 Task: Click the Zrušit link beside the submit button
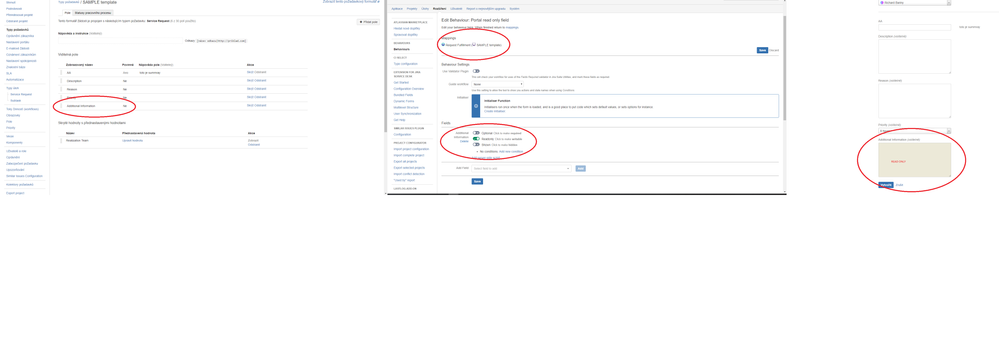[899, 185]
